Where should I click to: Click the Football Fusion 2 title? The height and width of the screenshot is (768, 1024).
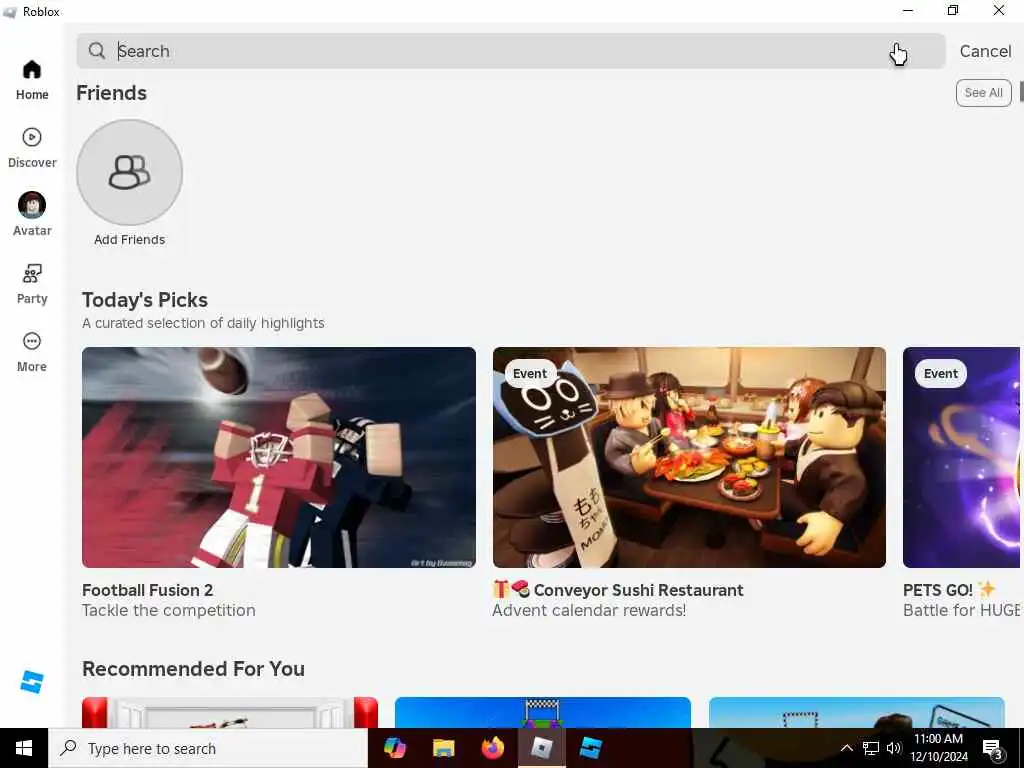[148, 590]
